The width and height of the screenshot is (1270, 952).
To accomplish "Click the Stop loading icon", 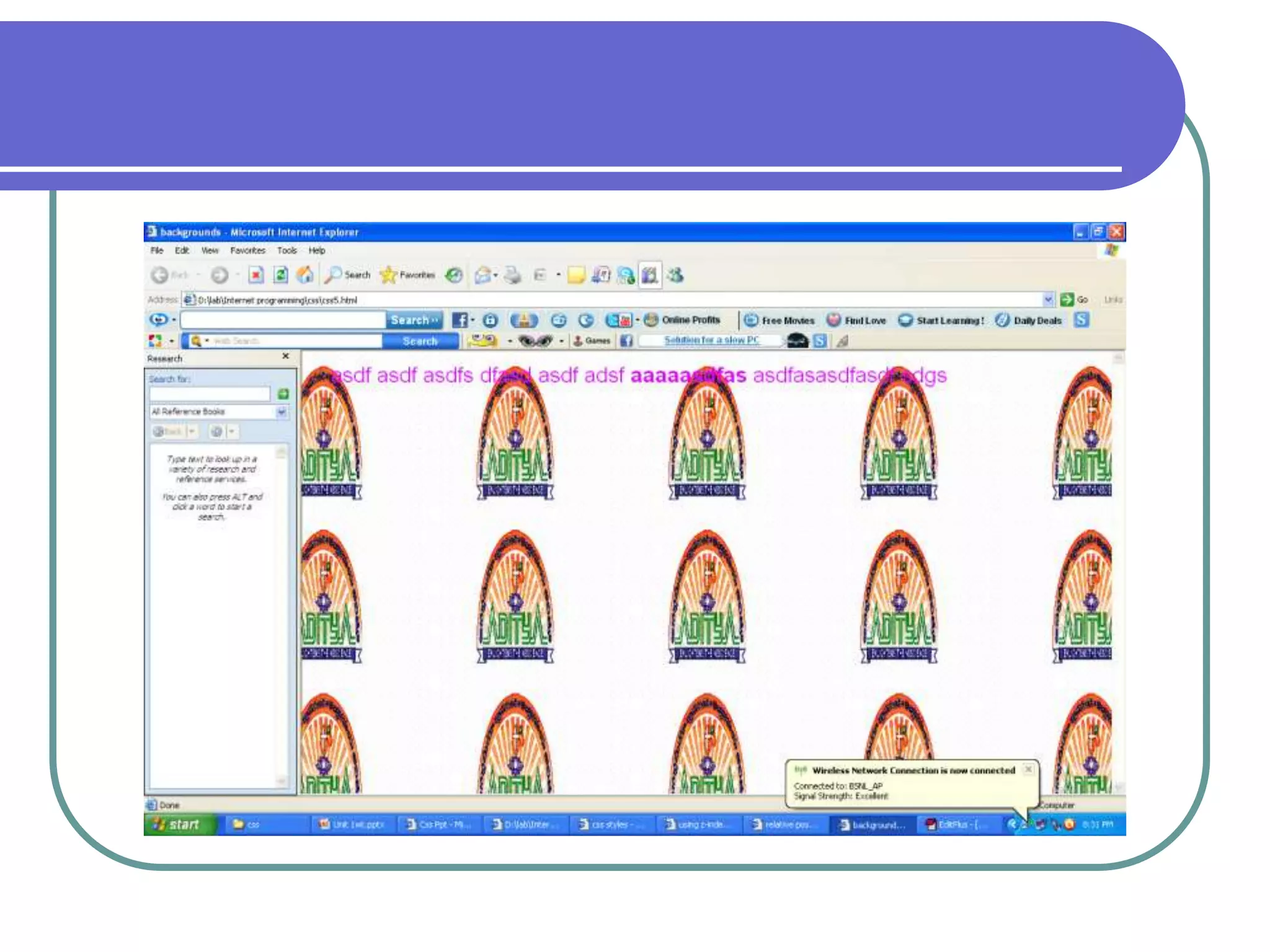I will pos(256,275).
